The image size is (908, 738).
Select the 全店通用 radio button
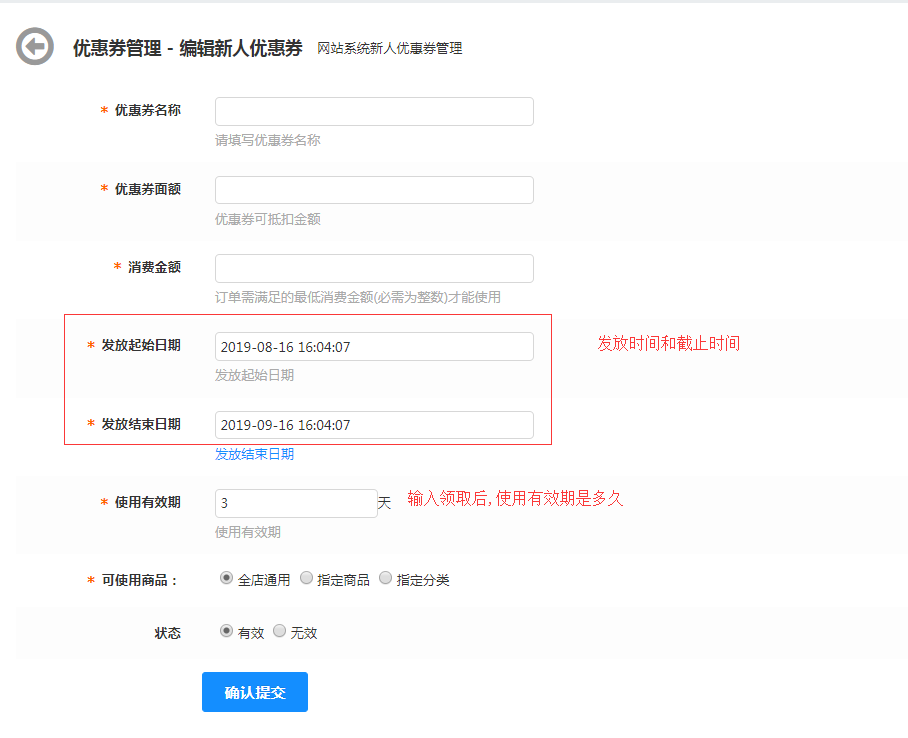point(226,578)
